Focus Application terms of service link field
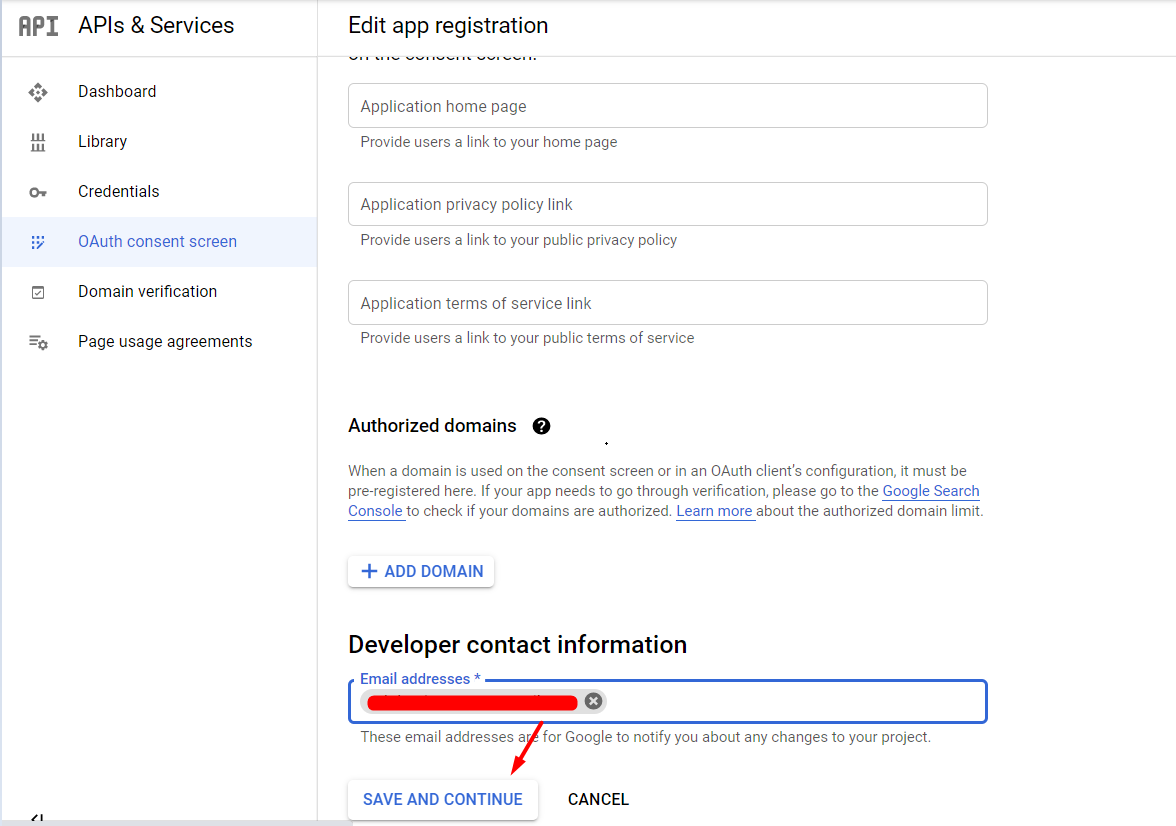Viewport: 1176px width, 826px height. [x=668, y=303]
